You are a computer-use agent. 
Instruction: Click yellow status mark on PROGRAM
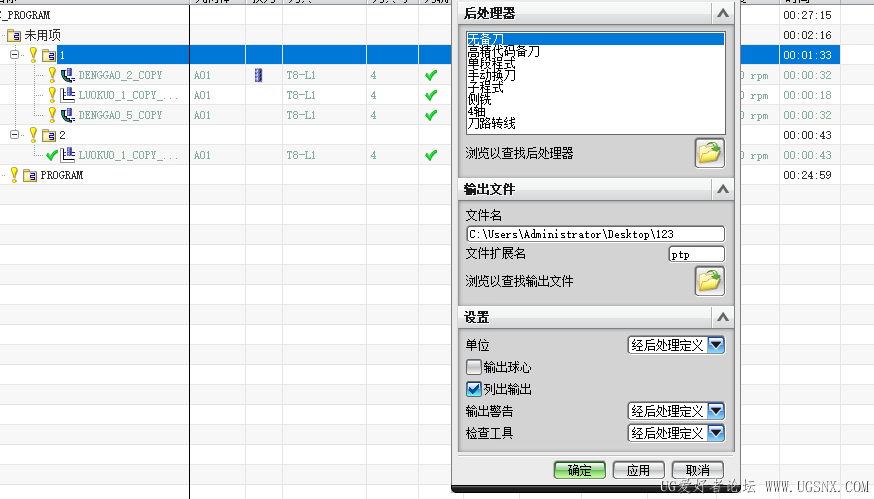click(14, 175)
